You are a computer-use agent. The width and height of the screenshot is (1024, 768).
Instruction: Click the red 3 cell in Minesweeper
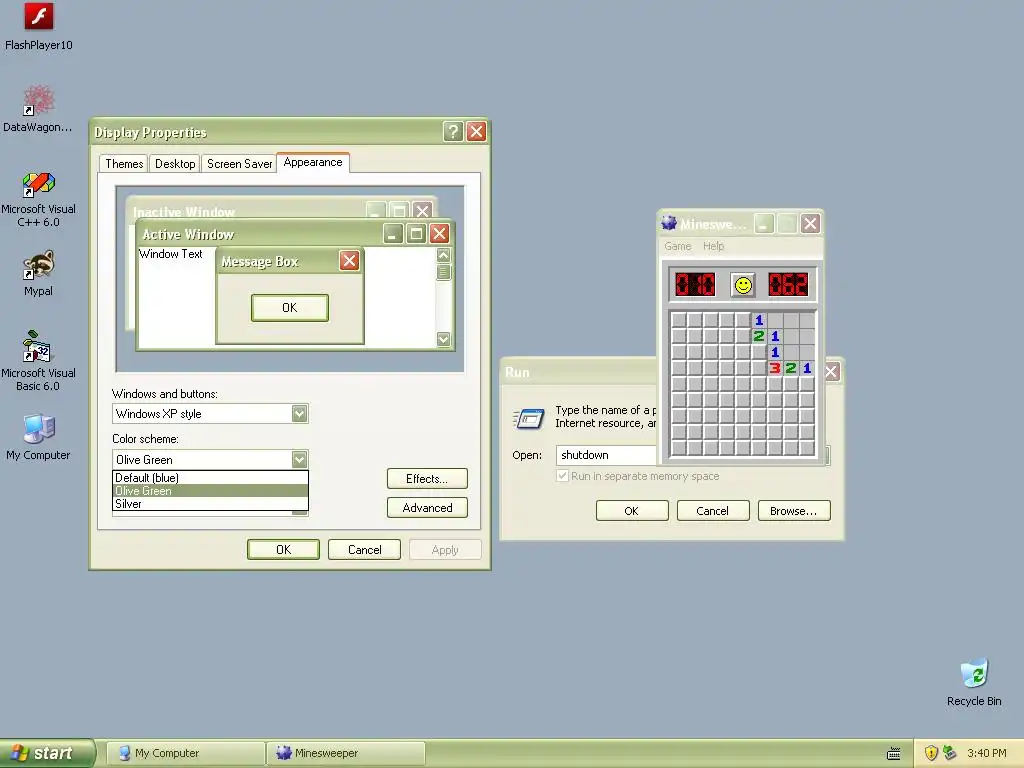pyautogui.click(x=775, y=368)
